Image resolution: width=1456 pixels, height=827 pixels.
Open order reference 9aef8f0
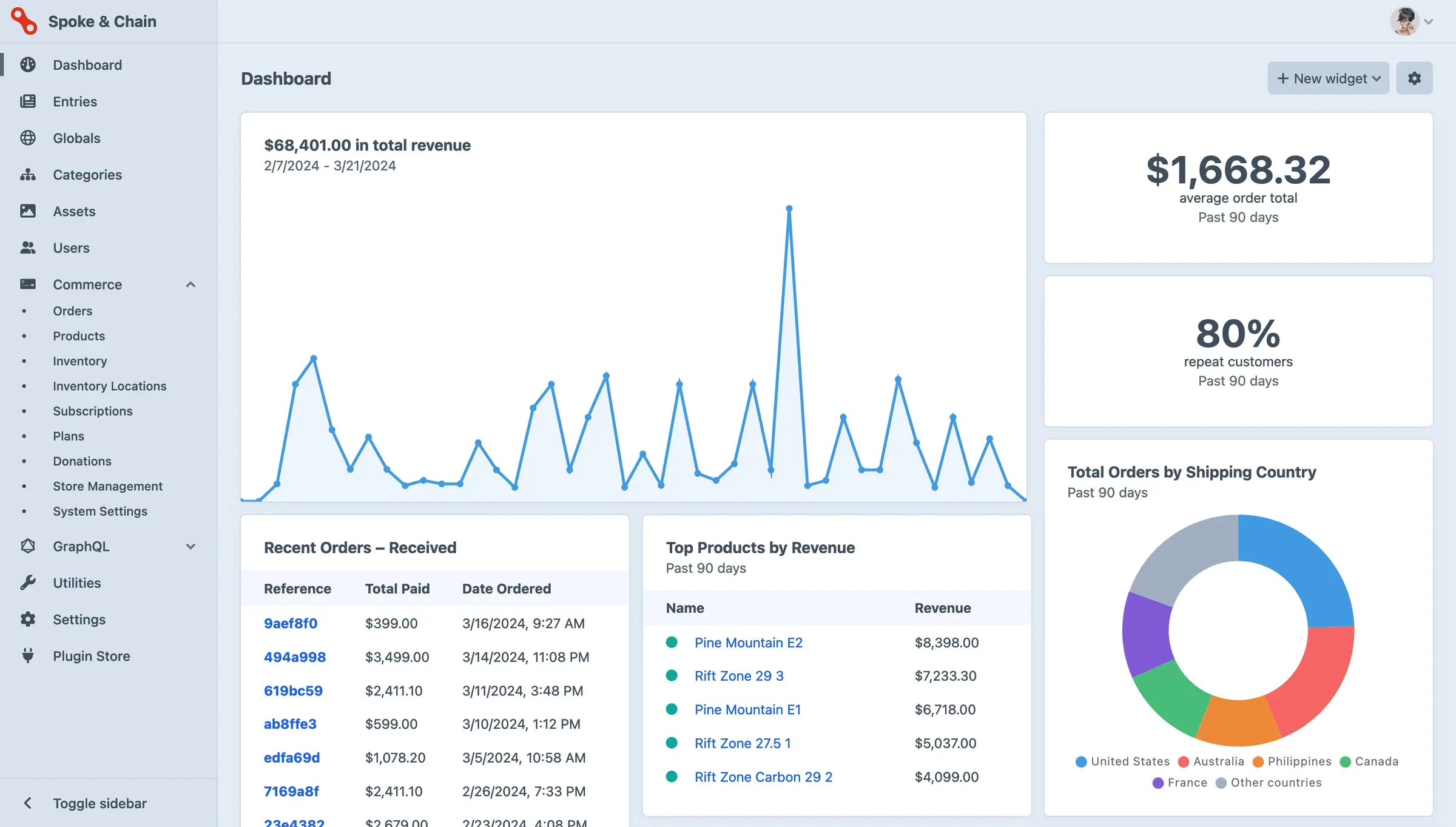291,623
